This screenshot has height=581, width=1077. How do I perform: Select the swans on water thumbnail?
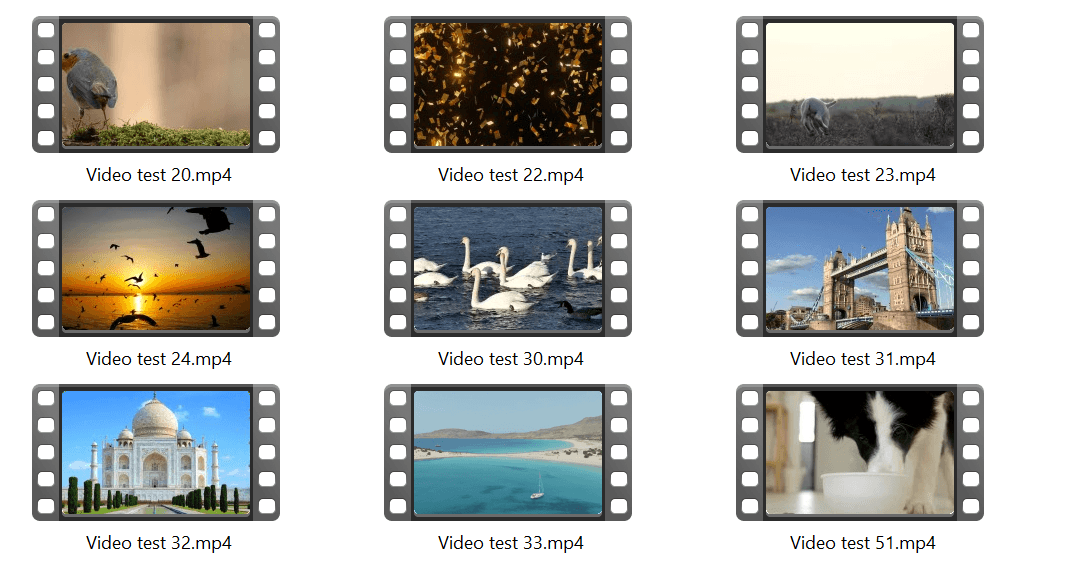[508, 269]
